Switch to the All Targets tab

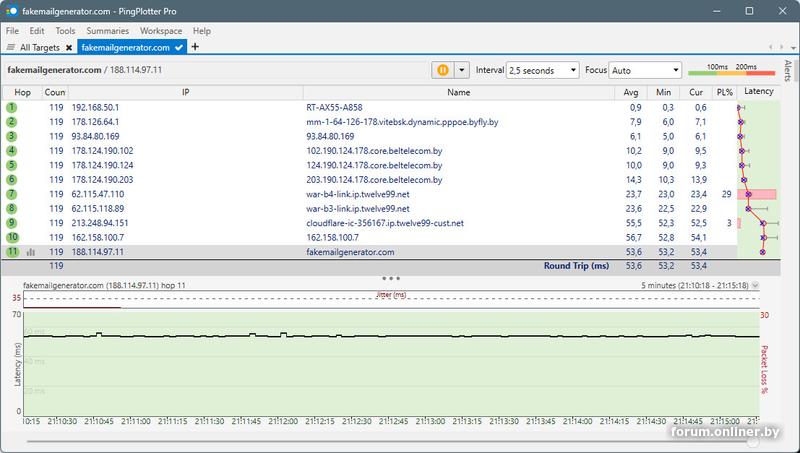(x=39, y=47)
